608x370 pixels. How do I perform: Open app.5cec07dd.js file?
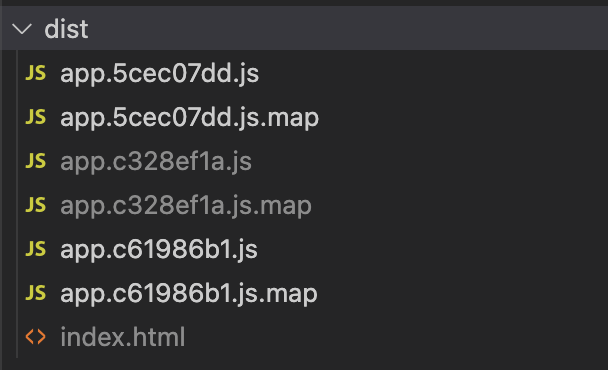pos(159,74)
